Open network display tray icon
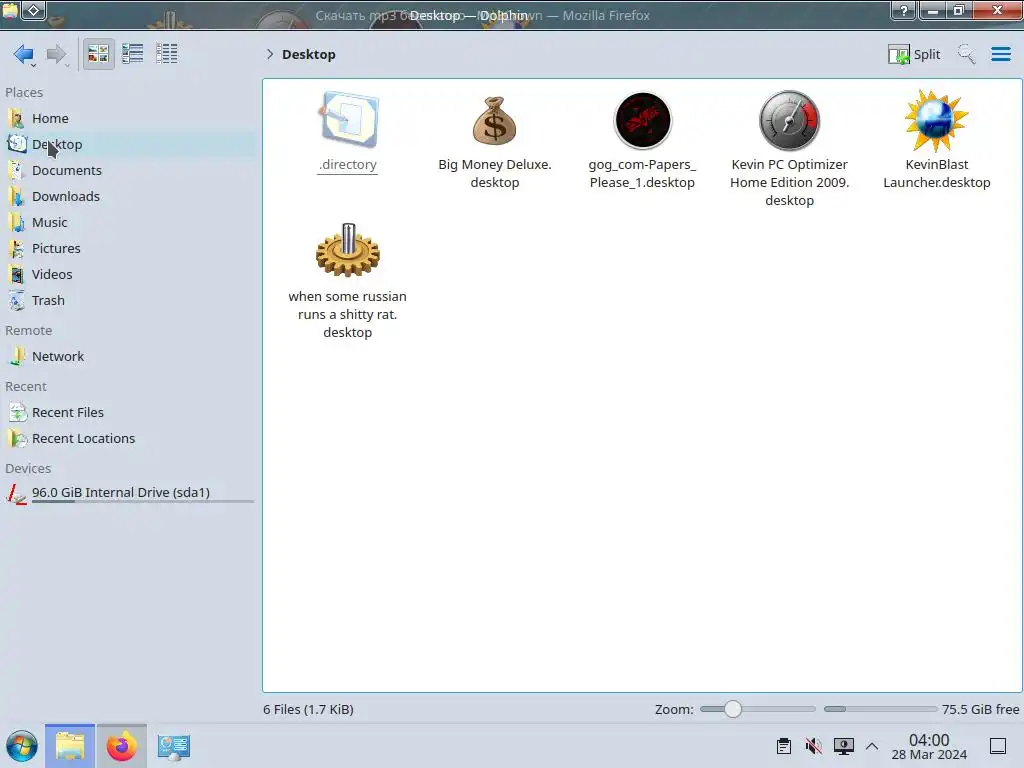Image resolution: width=1024 pixels, height=768 pixels. click(844, 746)
